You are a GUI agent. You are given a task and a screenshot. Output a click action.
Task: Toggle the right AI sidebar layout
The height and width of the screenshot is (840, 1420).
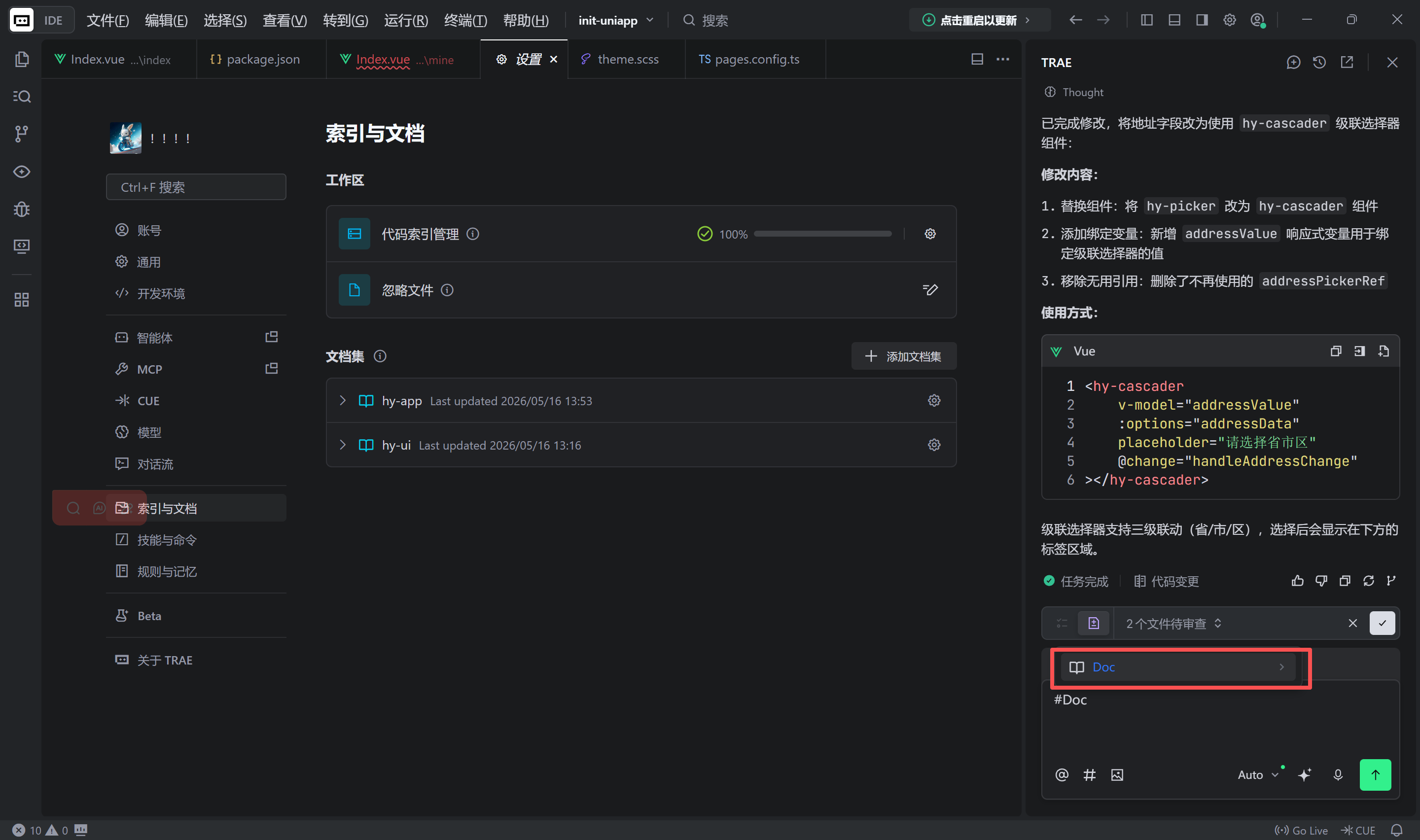(x=1202, y=20)
